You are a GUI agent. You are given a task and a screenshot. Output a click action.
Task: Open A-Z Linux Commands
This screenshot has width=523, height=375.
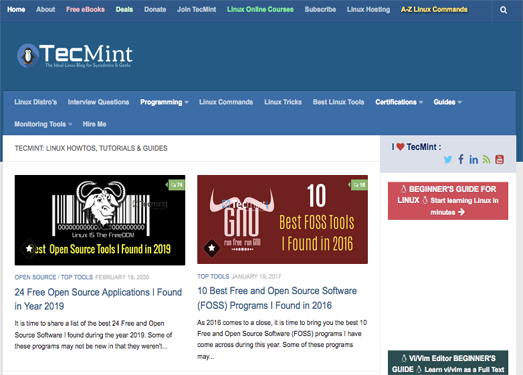(434, 10)
